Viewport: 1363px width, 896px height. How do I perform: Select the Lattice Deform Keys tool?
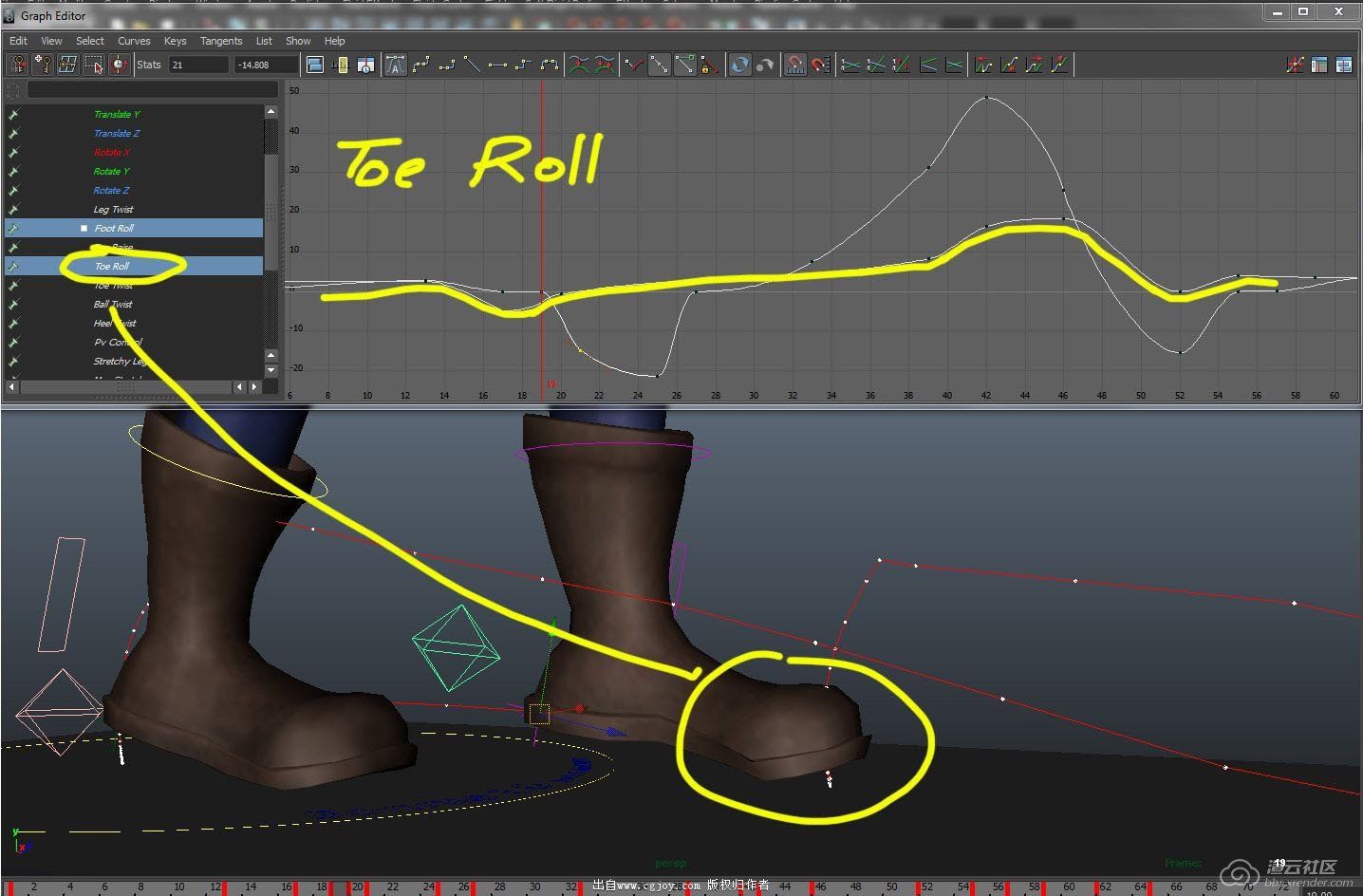click(67, 65)
